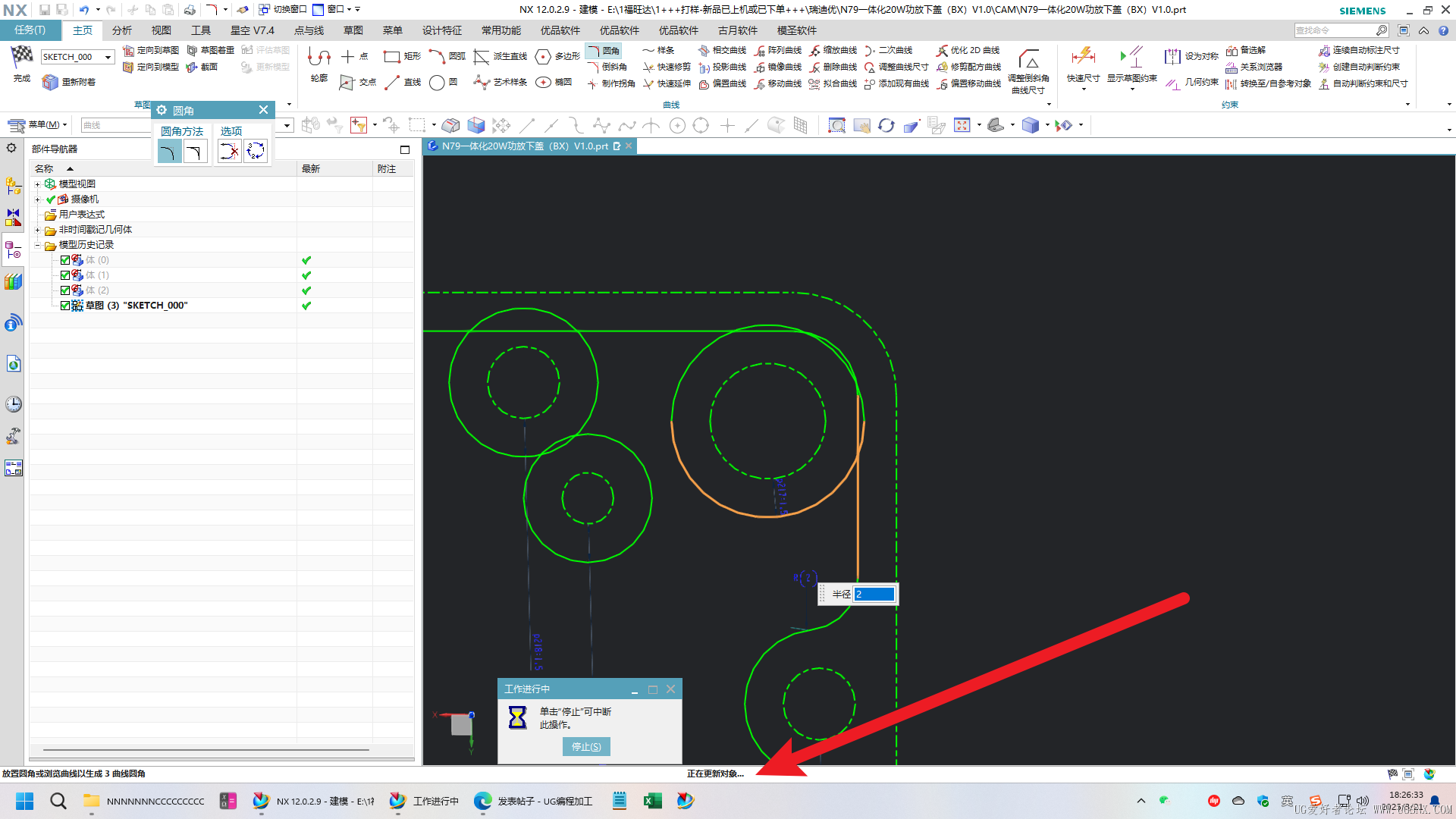The width and height of the screenshot is (1456, 819).
Task: Select the Ellipse (椭圆) tool
Action: (x=554, y=82)
